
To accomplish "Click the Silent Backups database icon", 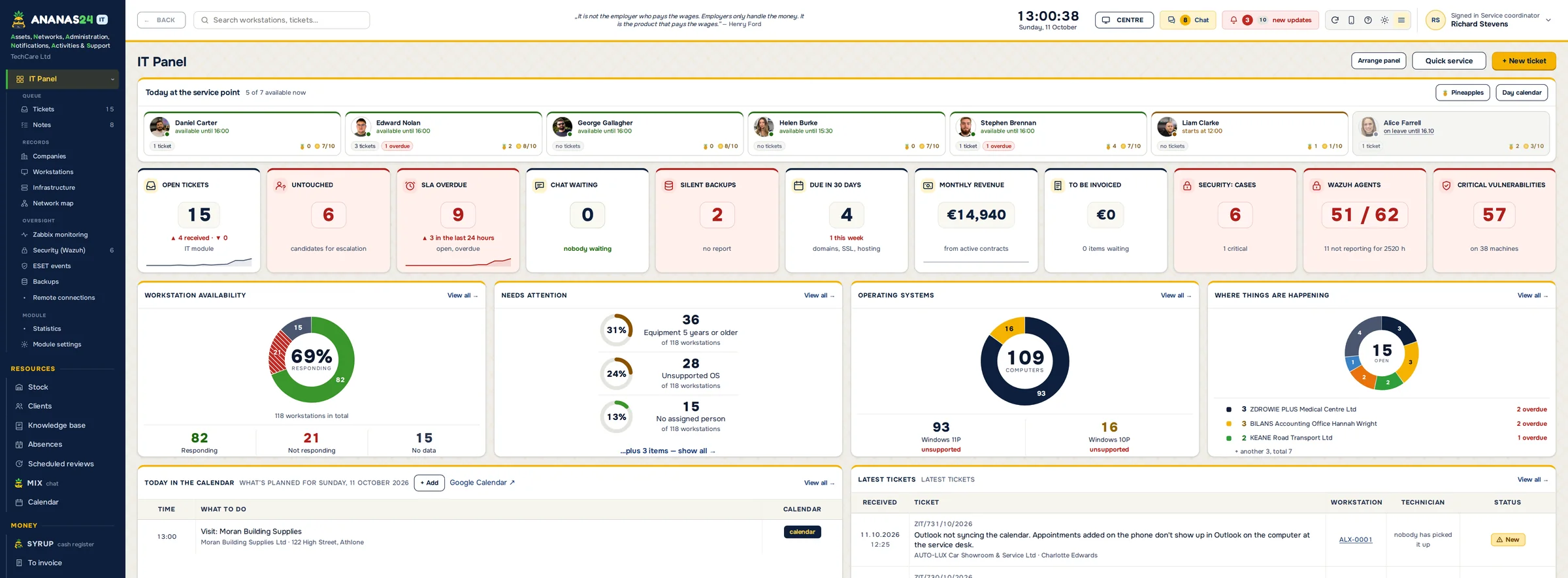I will 669,185.
